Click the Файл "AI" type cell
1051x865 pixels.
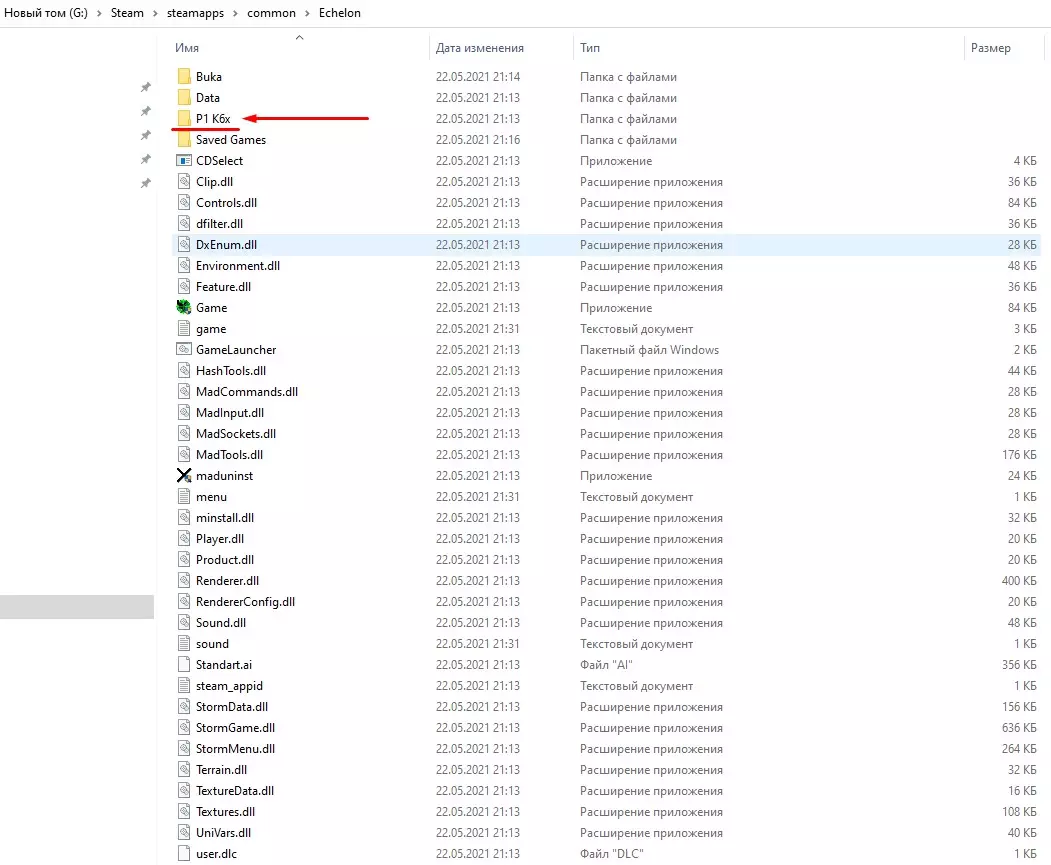(606, 665)
